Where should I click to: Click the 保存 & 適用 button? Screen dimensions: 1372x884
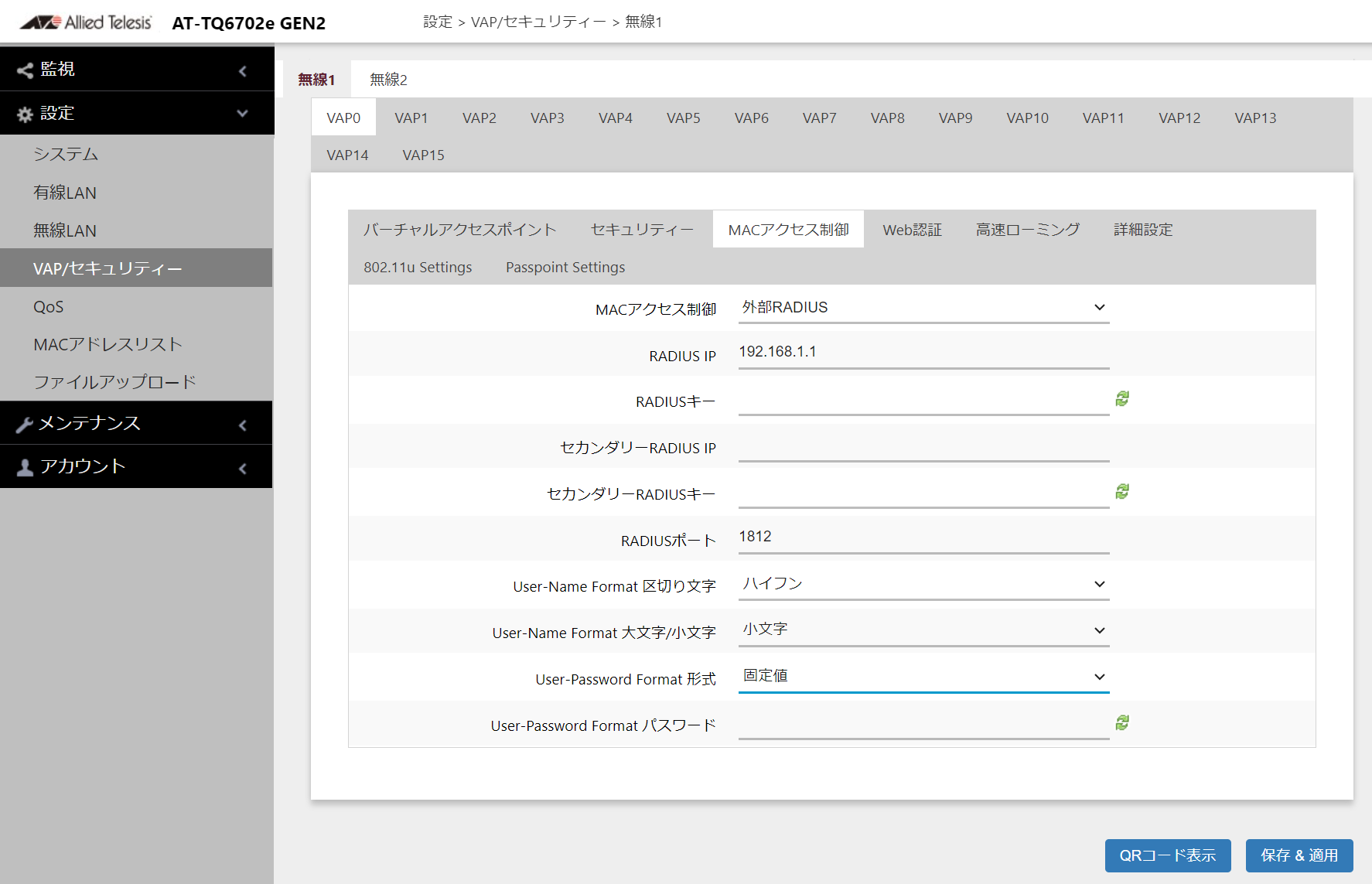pyautogui.click(x=1299, y=855)
